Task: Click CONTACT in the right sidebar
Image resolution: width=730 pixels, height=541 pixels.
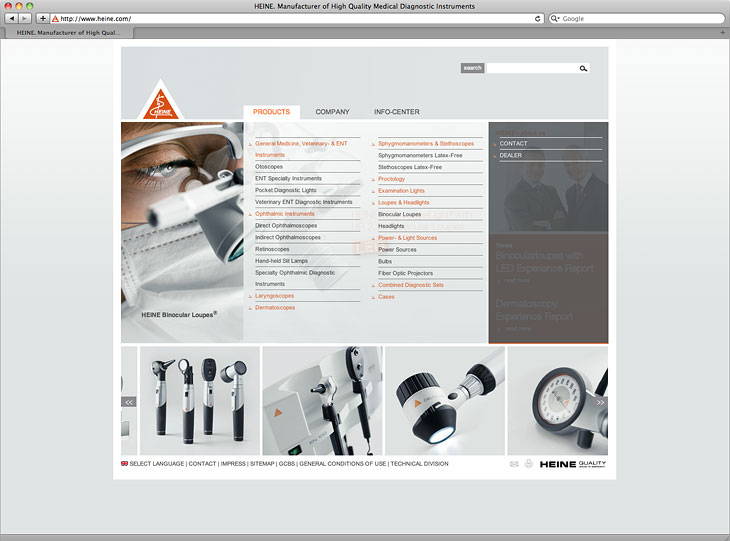Action: (514, 143)
